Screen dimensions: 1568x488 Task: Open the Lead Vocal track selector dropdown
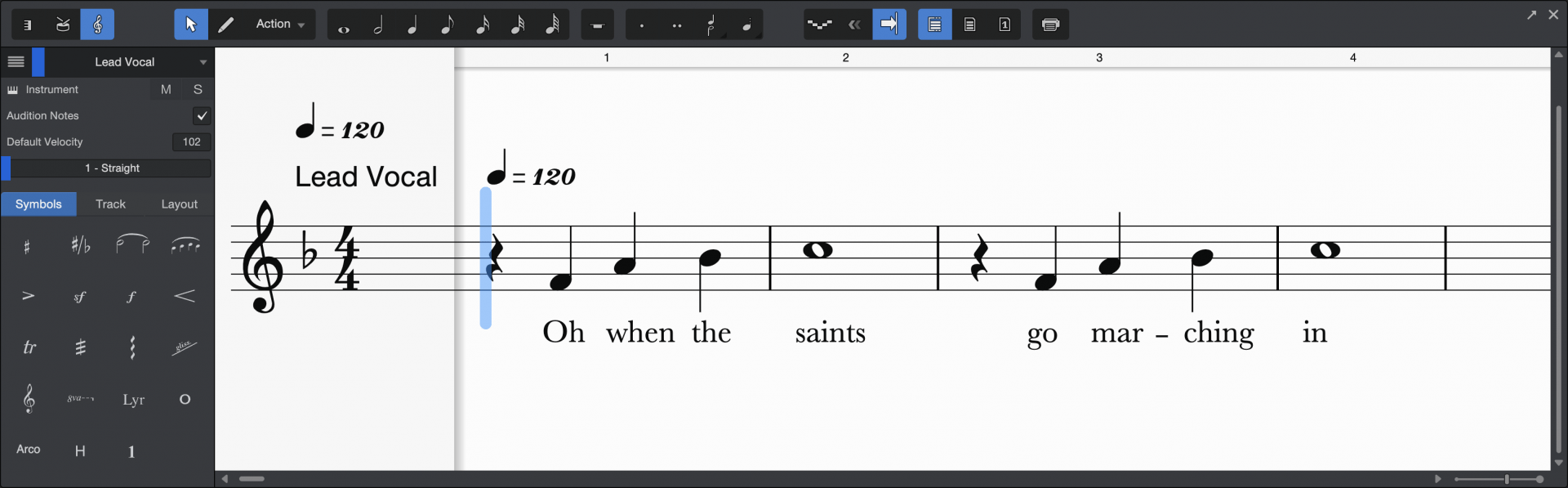click(130, 61)
